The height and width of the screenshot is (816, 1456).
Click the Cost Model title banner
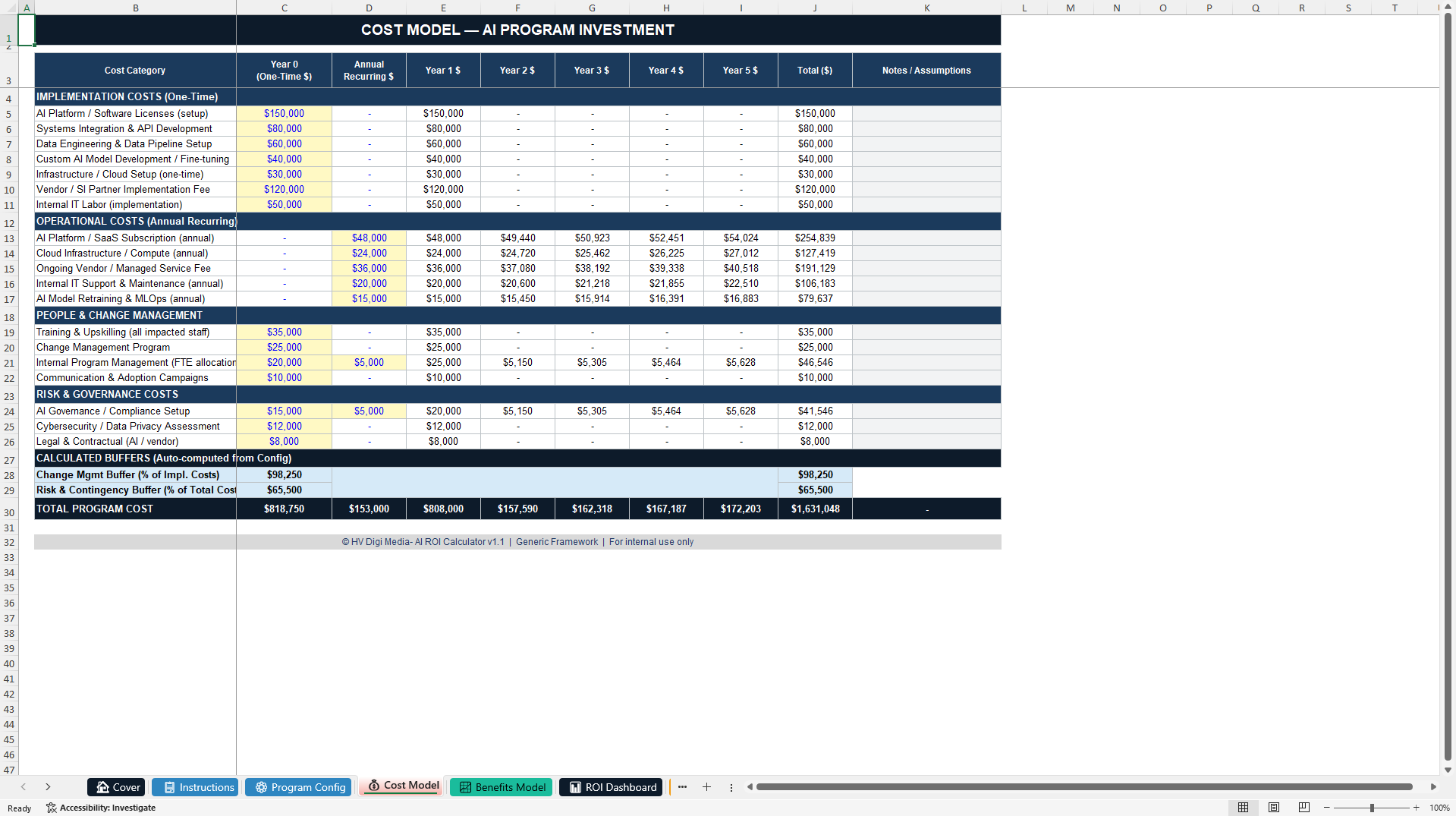click(517, 30)
